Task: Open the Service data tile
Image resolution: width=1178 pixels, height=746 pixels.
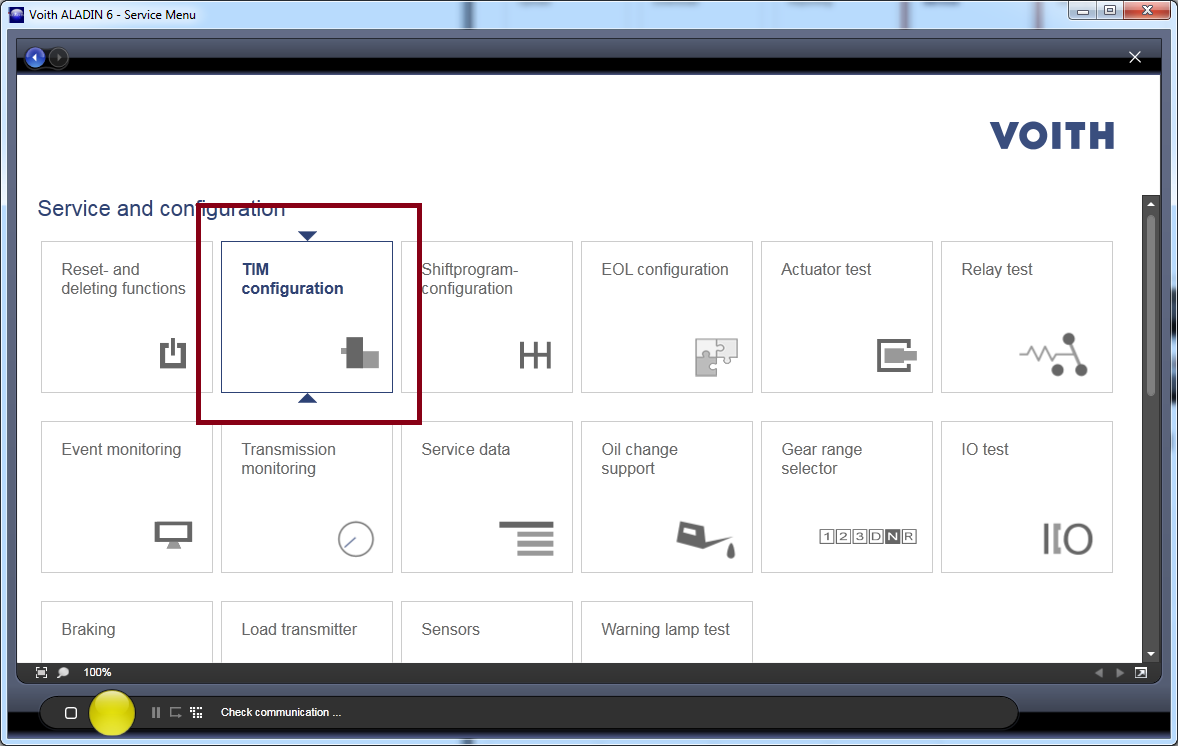Action: pyautogui.click(x=487, y=497)
